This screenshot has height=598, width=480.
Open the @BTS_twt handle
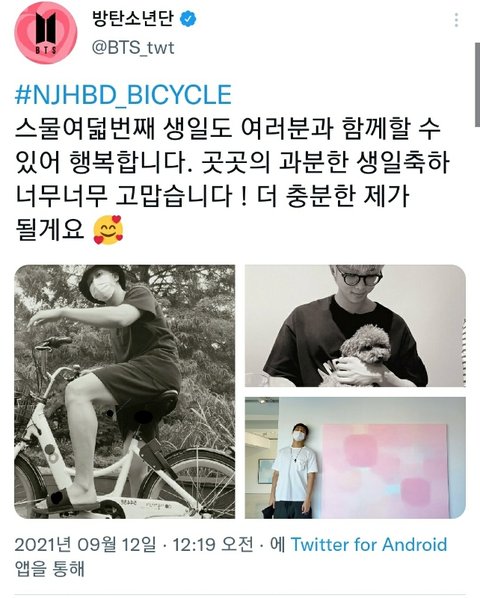133,48
